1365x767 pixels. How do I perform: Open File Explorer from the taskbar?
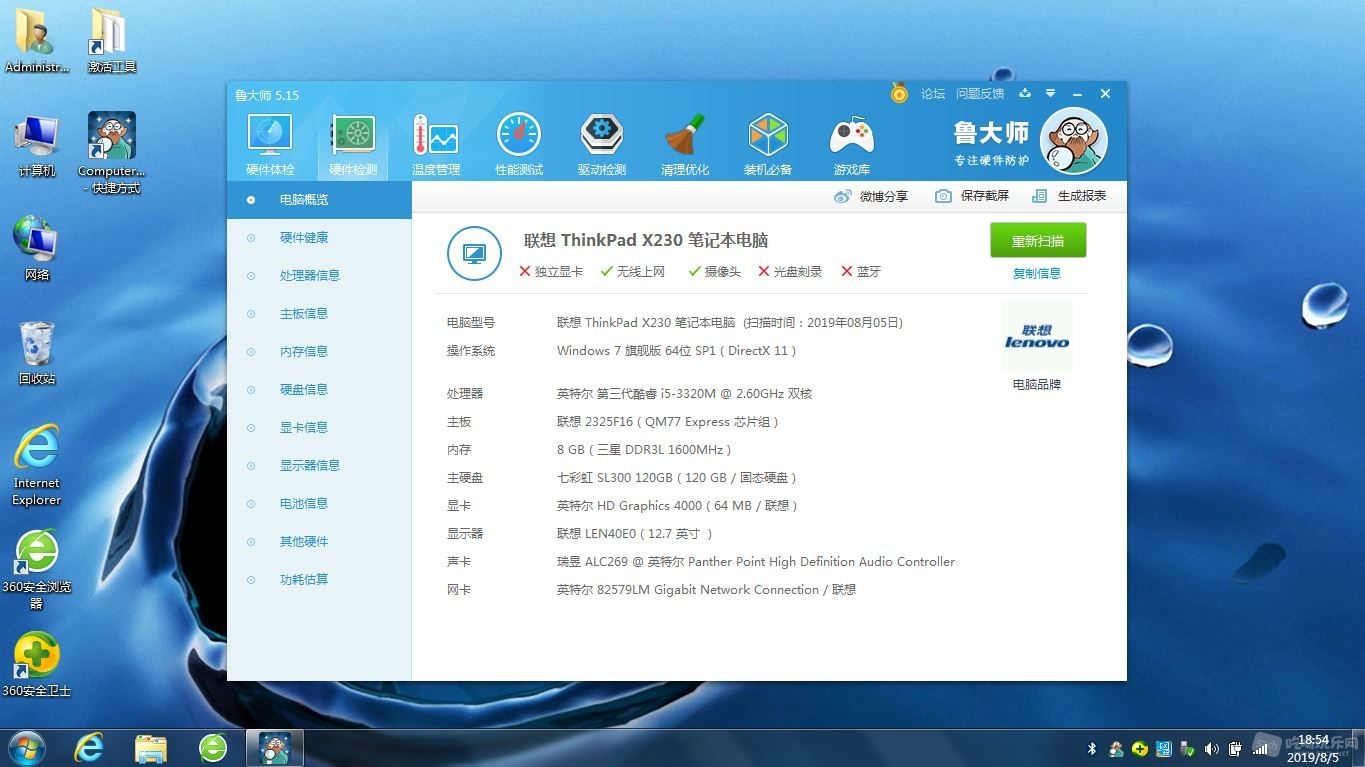(151, 747)
